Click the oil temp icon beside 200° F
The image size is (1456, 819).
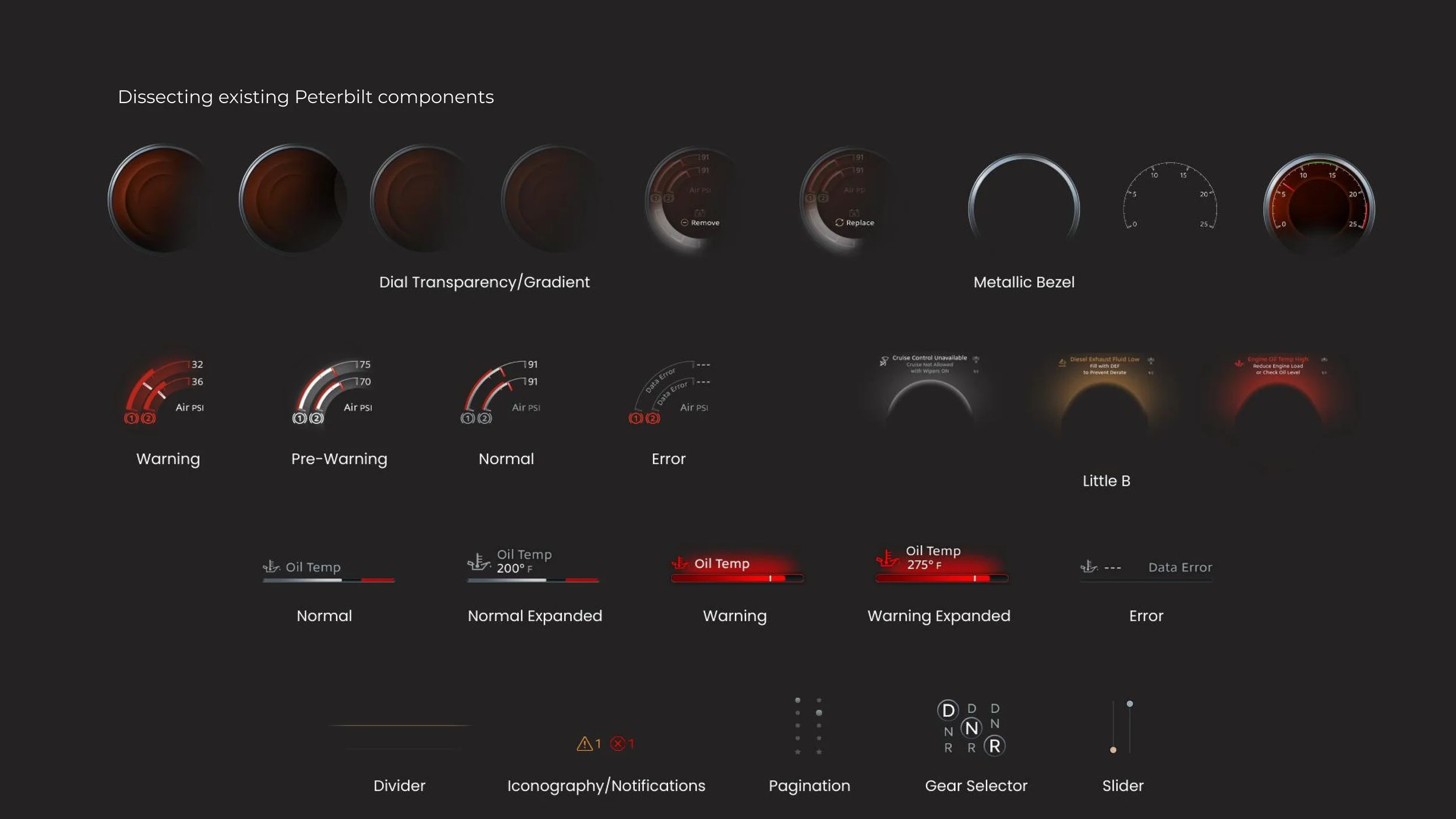(479, 562)
